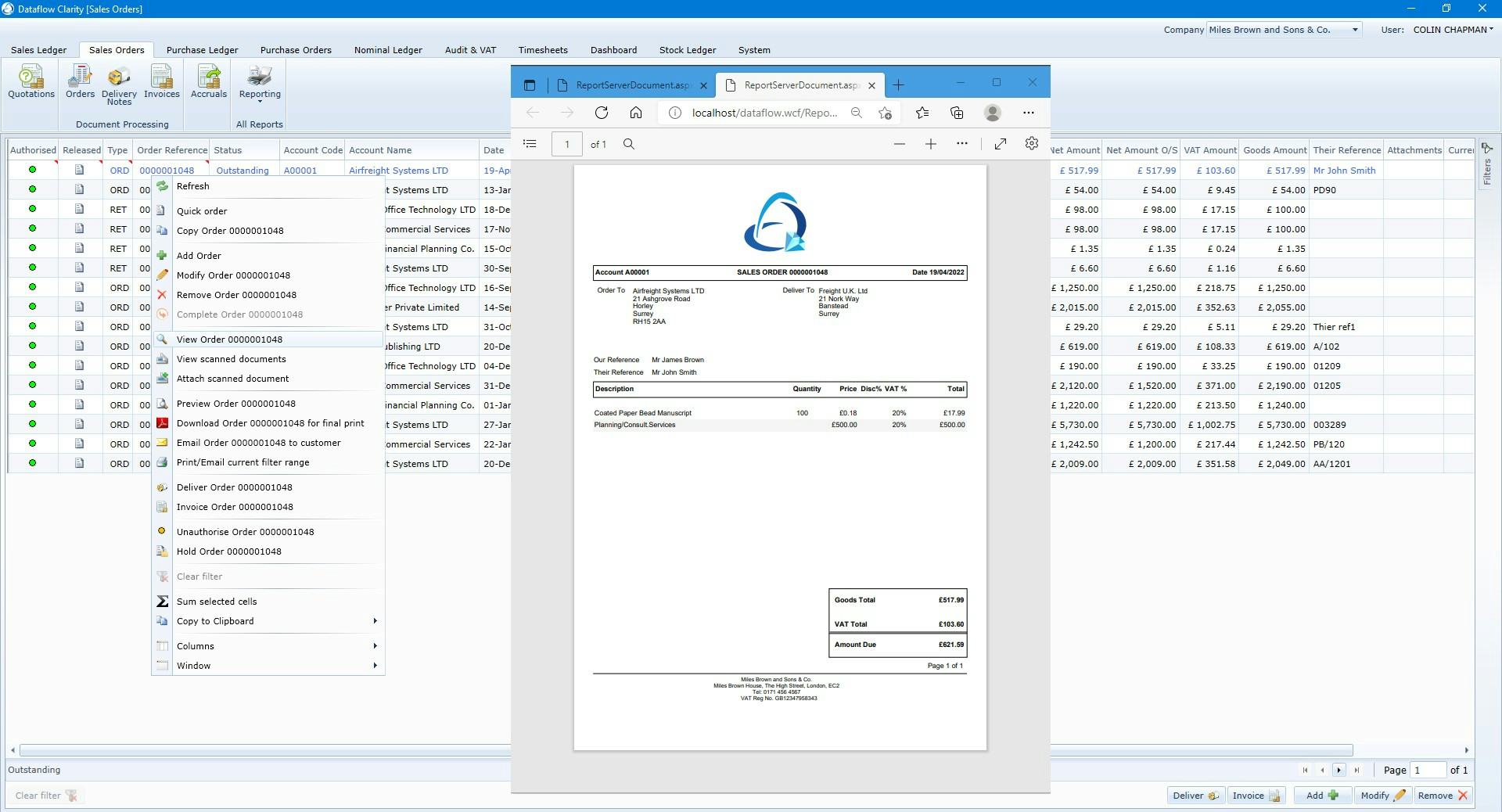Zoom in the PDF viewer
This screenshot has width=1502, height=812.
point(931,144)
